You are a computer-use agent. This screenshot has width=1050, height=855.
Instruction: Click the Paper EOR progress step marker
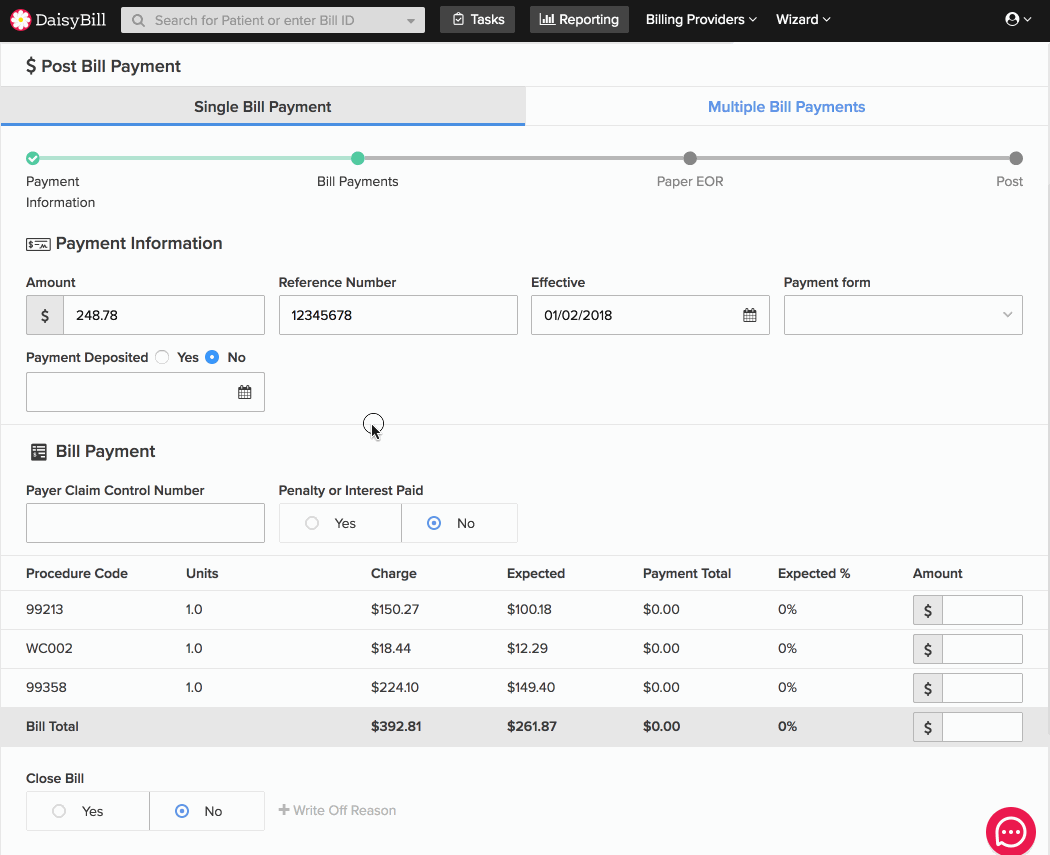click(x=690, y=158)
